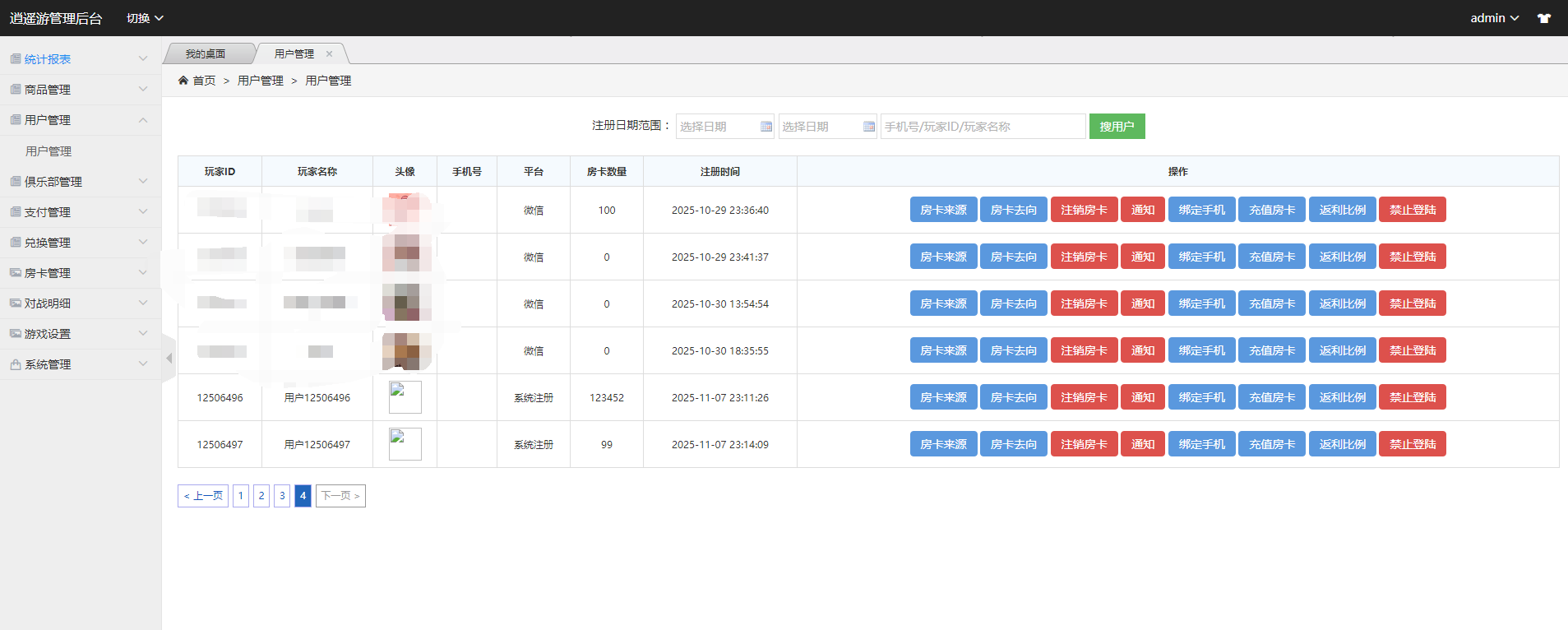Collapse the sidebar using the left arrow handle
The image size is (1568, 630).
(x=169, y=358)
